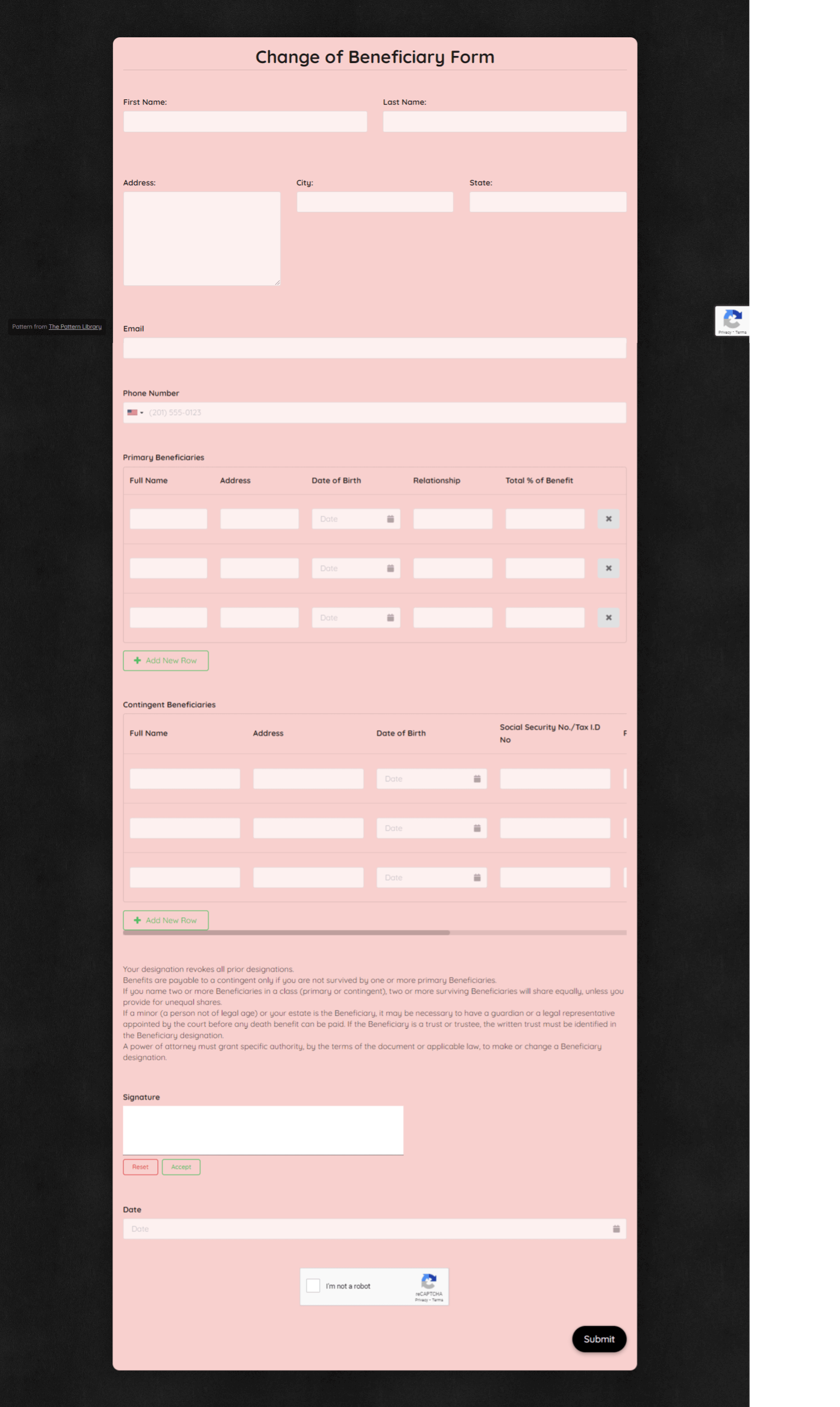Add new row to Contingent Beneficiaries
Screen dimensions: 840x1407
pyautogui.click(x=166, y=920)
